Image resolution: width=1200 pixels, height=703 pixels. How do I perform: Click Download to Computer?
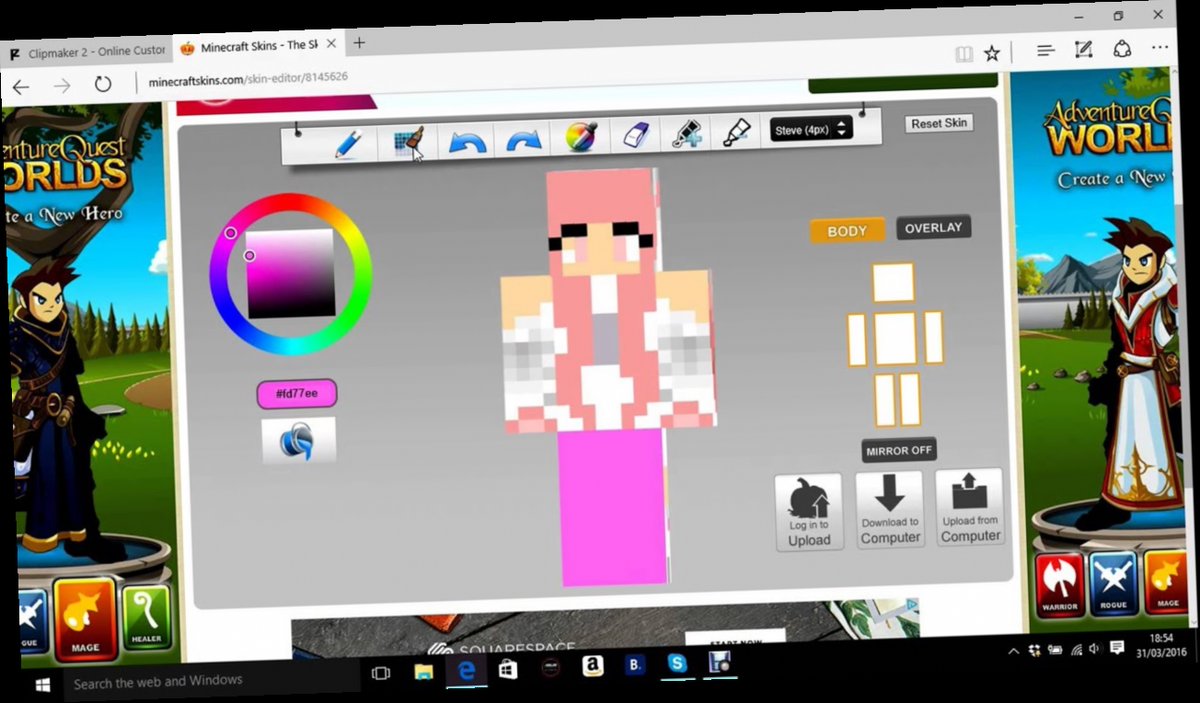tap(889, 508)
